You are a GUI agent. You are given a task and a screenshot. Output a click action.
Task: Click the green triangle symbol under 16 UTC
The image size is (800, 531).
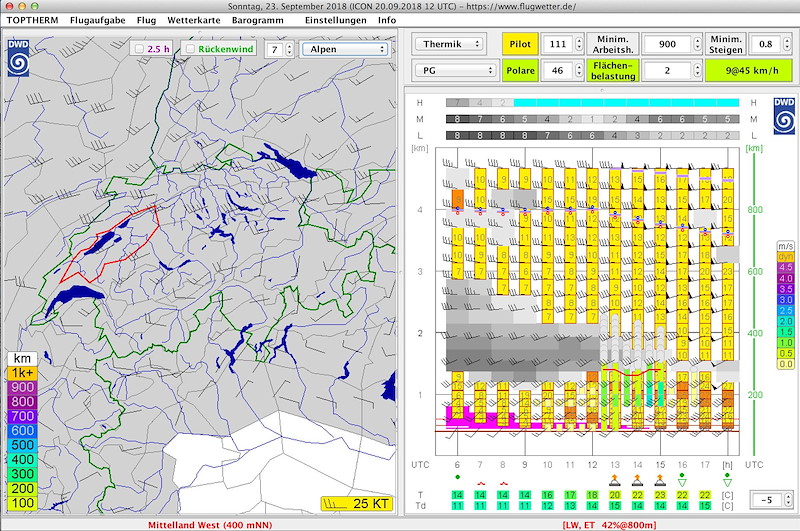(682, 479)
